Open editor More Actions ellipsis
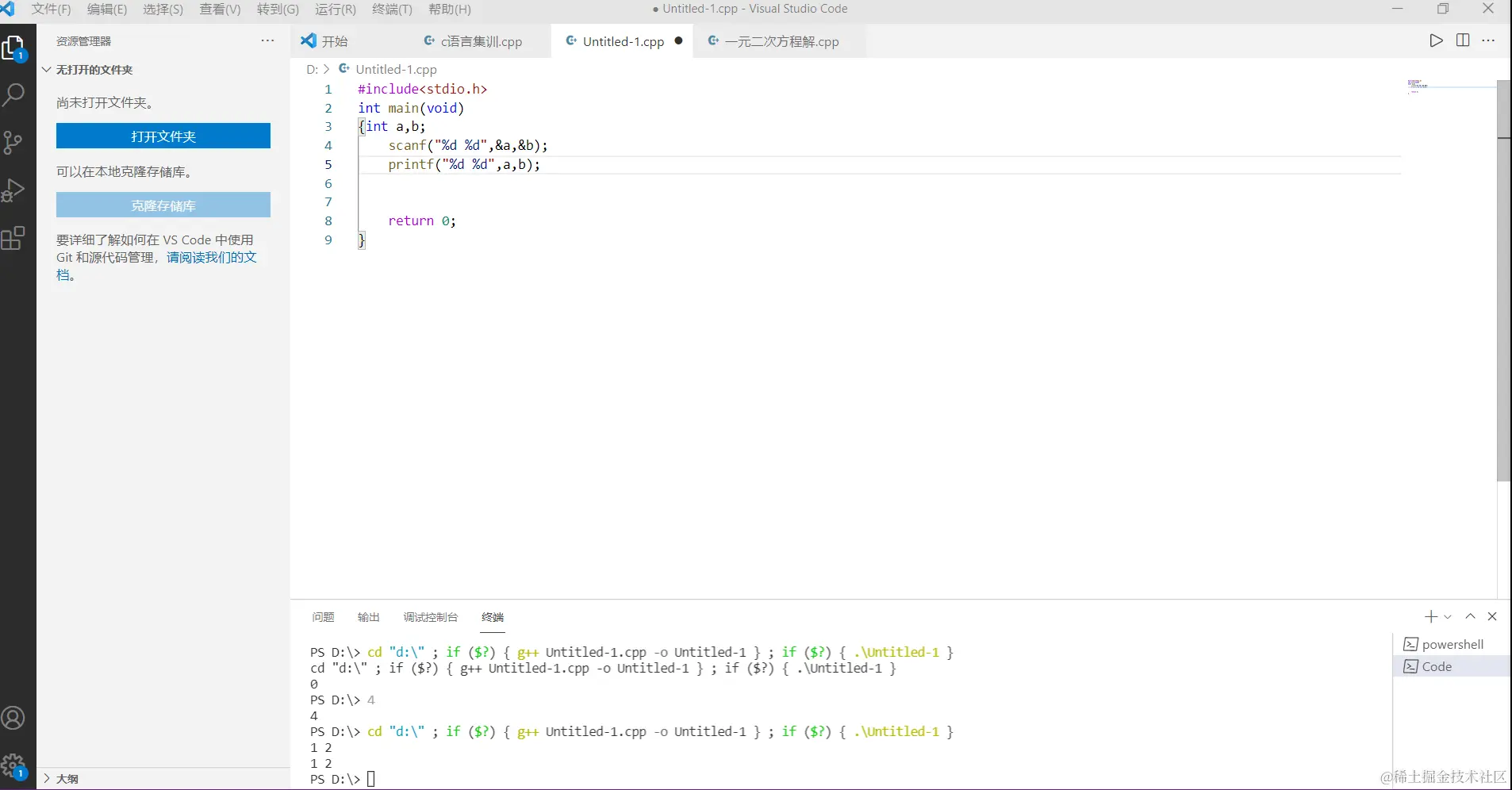 pyautogui.click(x=1488, y=40)
